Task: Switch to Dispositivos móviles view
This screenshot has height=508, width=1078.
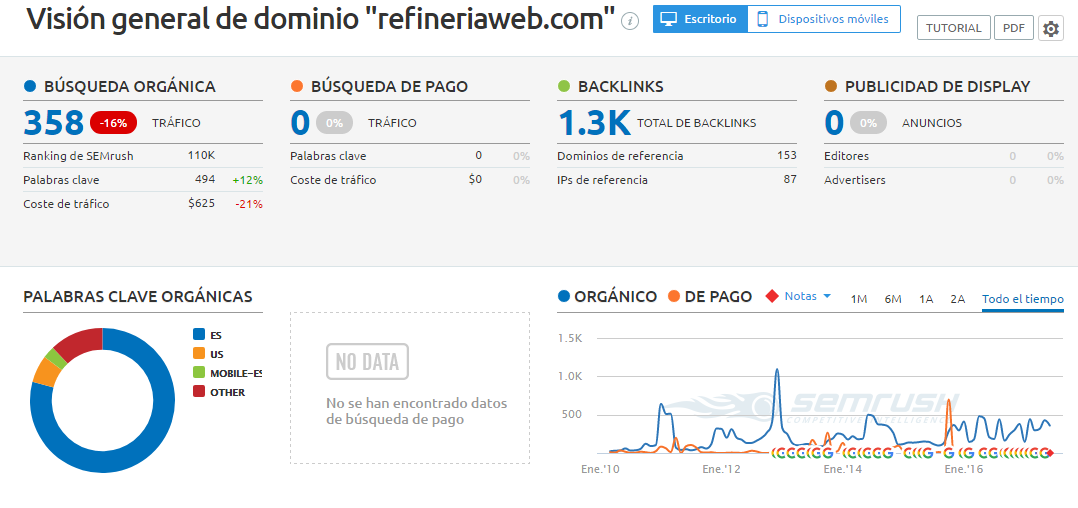Action: 824,19
